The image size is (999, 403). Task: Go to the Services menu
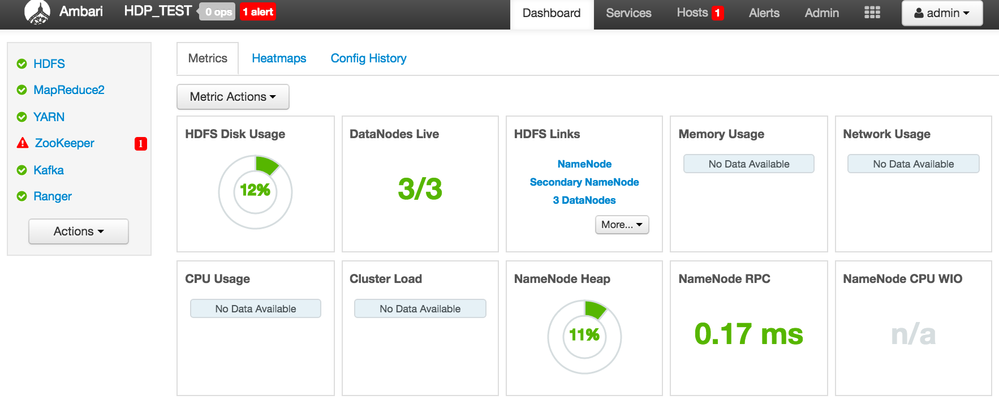(628, 13)
